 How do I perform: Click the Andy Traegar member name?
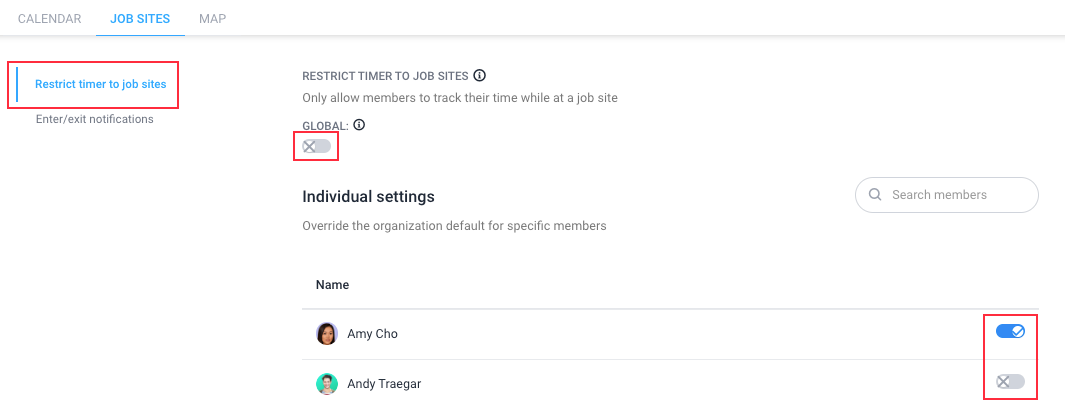point(384,384)
